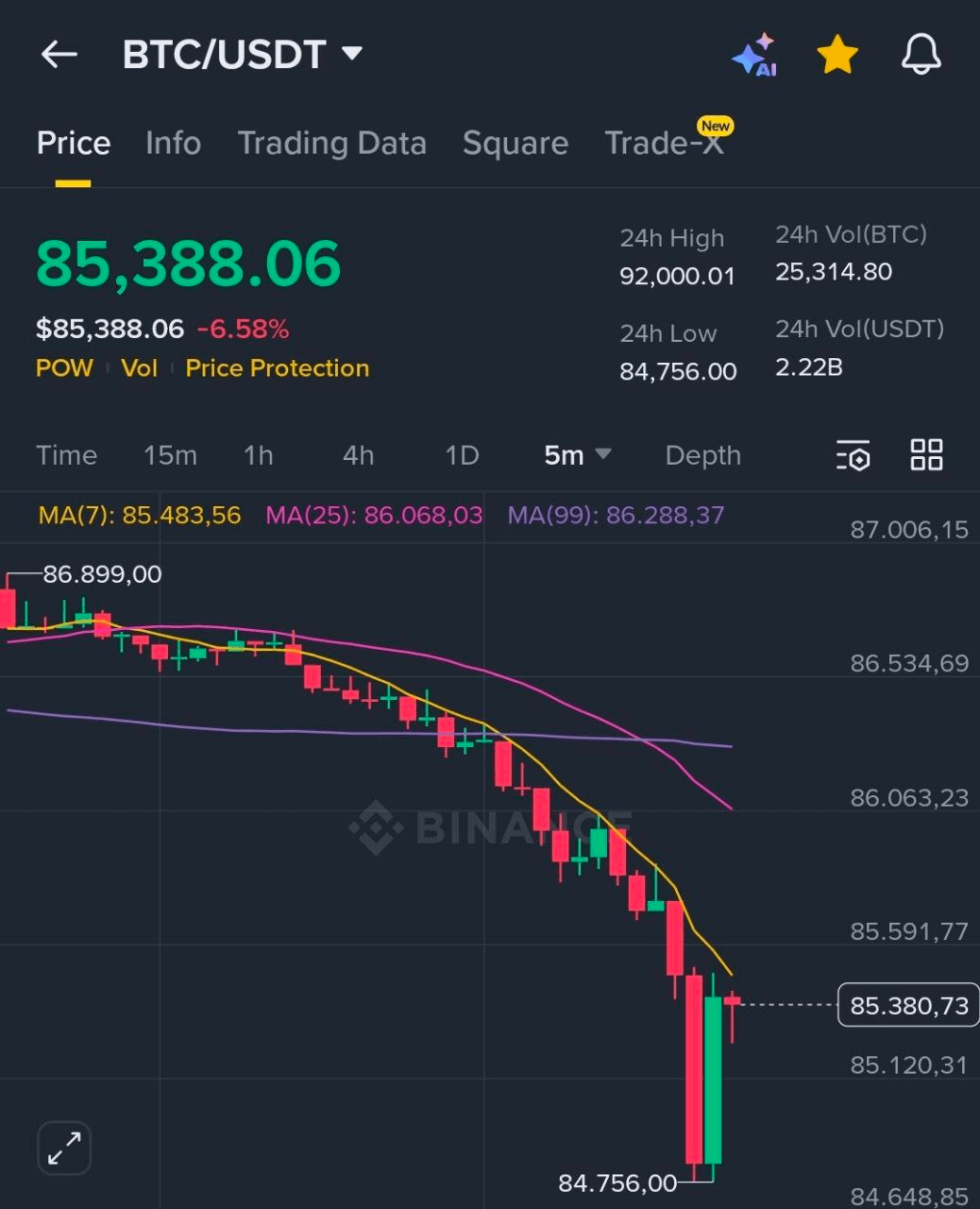Open the Binance AI assistant
The image size is (980, 1209).
point(754,54)
